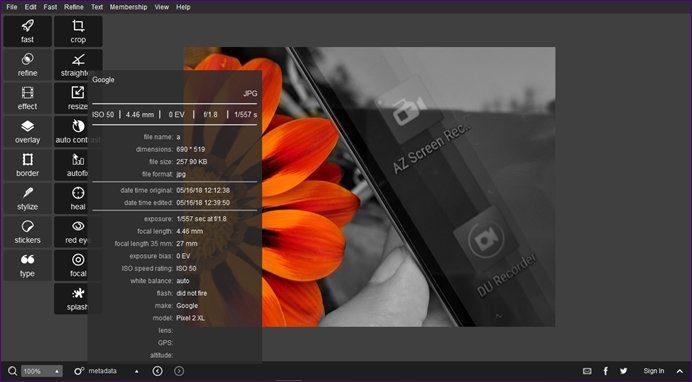Click the '1/557 s' header shutter value

(x=246, y=115)
